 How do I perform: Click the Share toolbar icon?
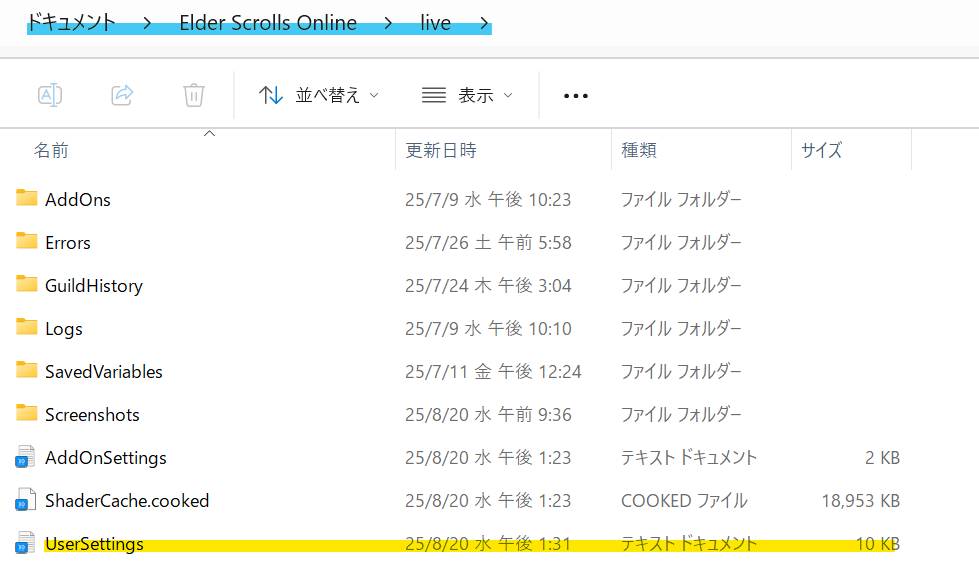122,96
